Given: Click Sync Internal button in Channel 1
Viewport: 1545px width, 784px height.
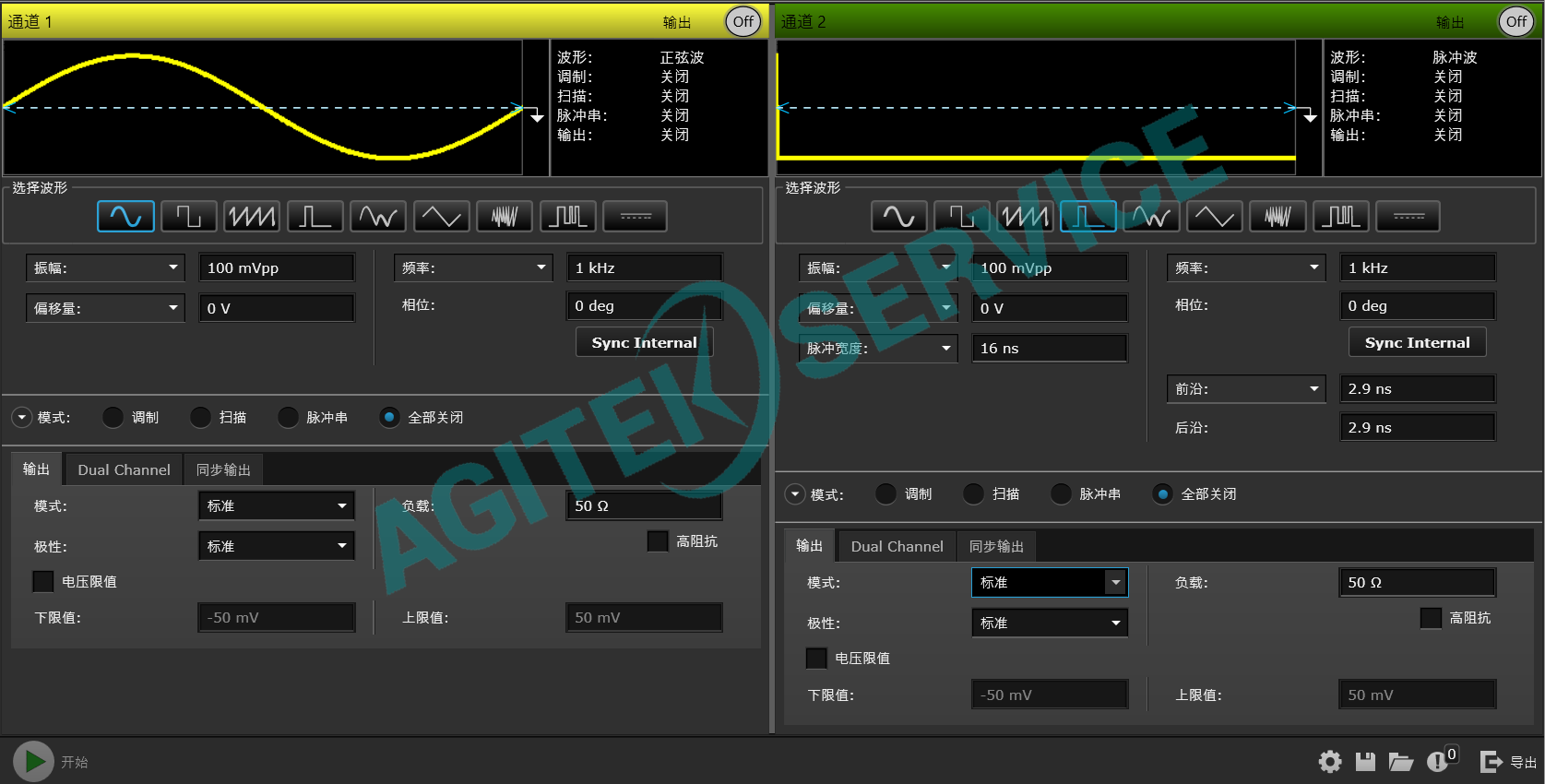Looking at the screenshot, I should click(x=645, y=342).
